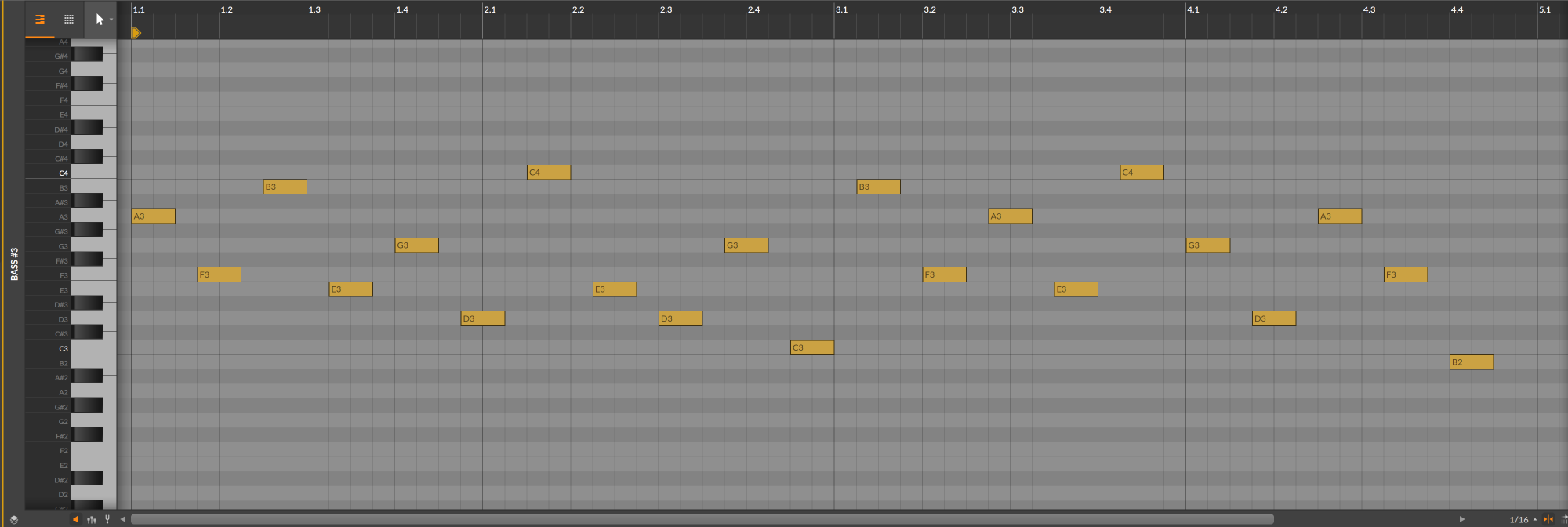Screen dimensions: 1568x527
Task: Open the pointer tool dropdown arrow
Action: [111, 20]
